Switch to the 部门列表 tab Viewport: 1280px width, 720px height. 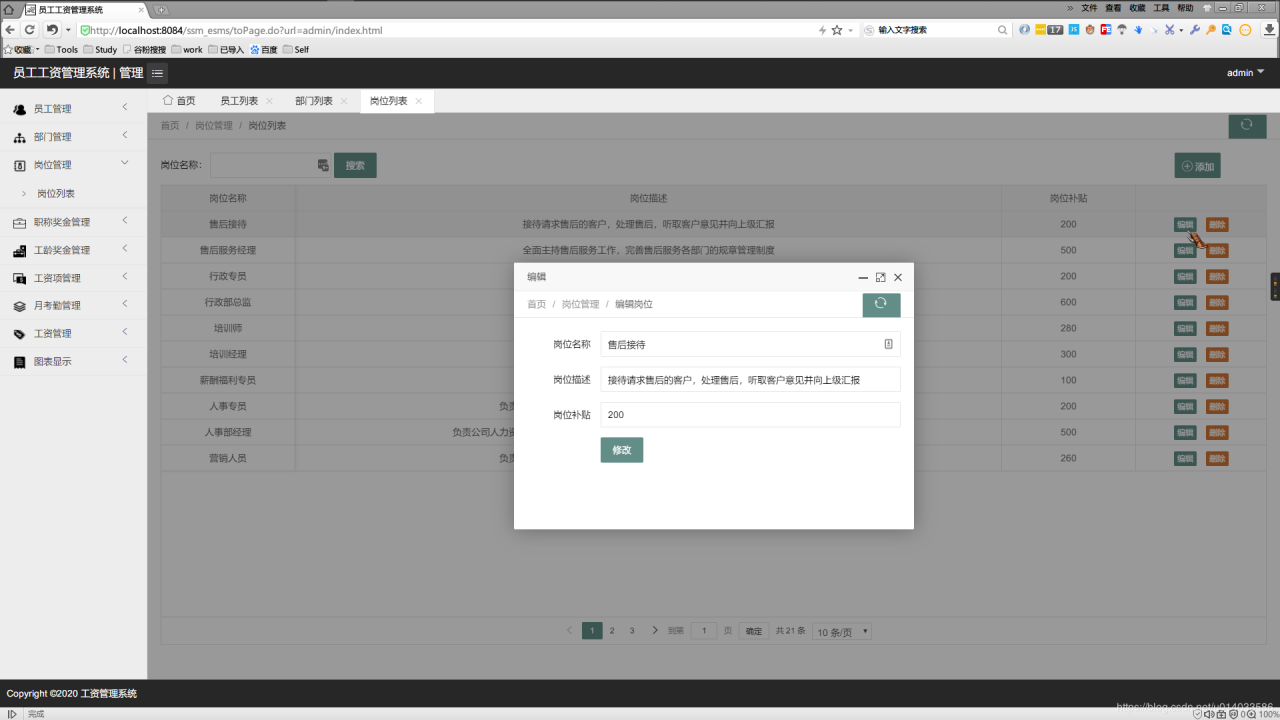click(x=314, y=101)
